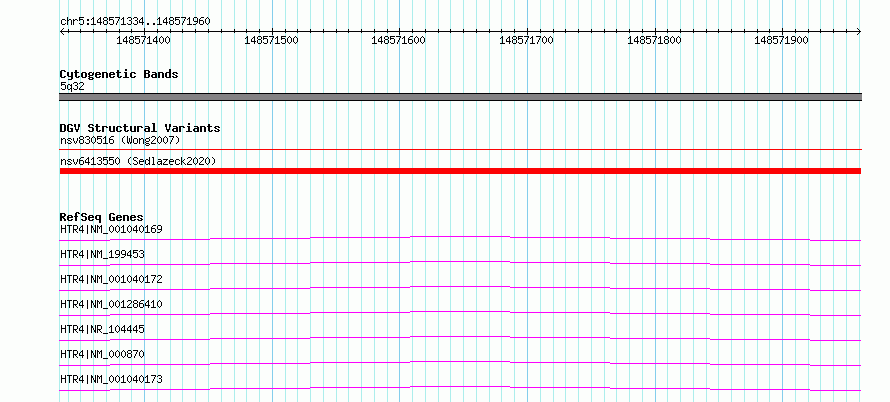Image resolution: width=890 pixels, height=402 pixels.
Task: Click the gray 5q32 cytogenetic band bar
Action: click(460, 97)
